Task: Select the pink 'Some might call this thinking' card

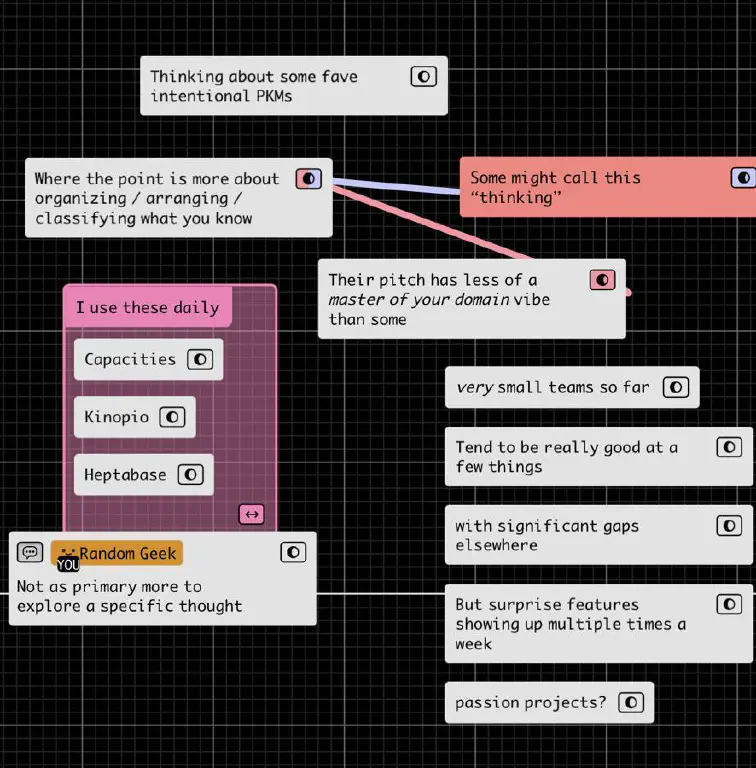Action: (x=590, y=187)
